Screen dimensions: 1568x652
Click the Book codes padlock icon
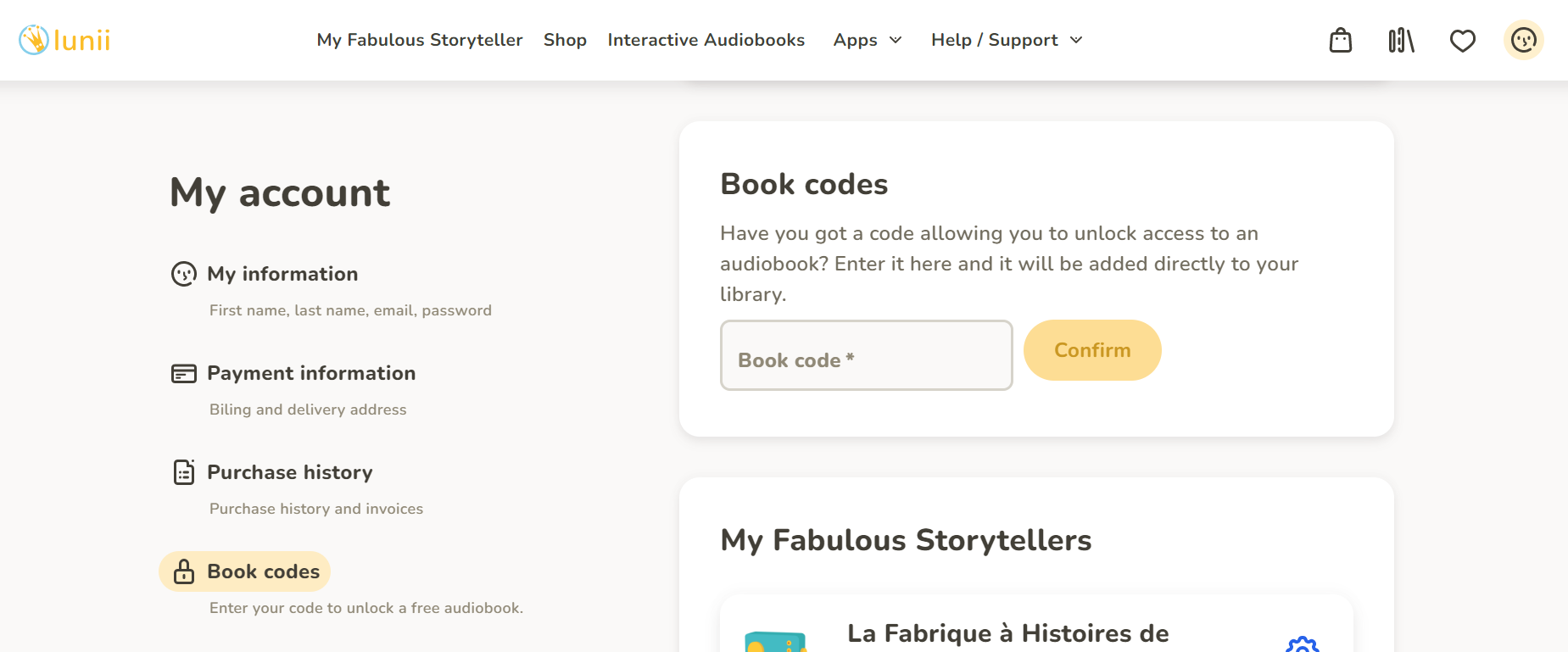point(184,571)
